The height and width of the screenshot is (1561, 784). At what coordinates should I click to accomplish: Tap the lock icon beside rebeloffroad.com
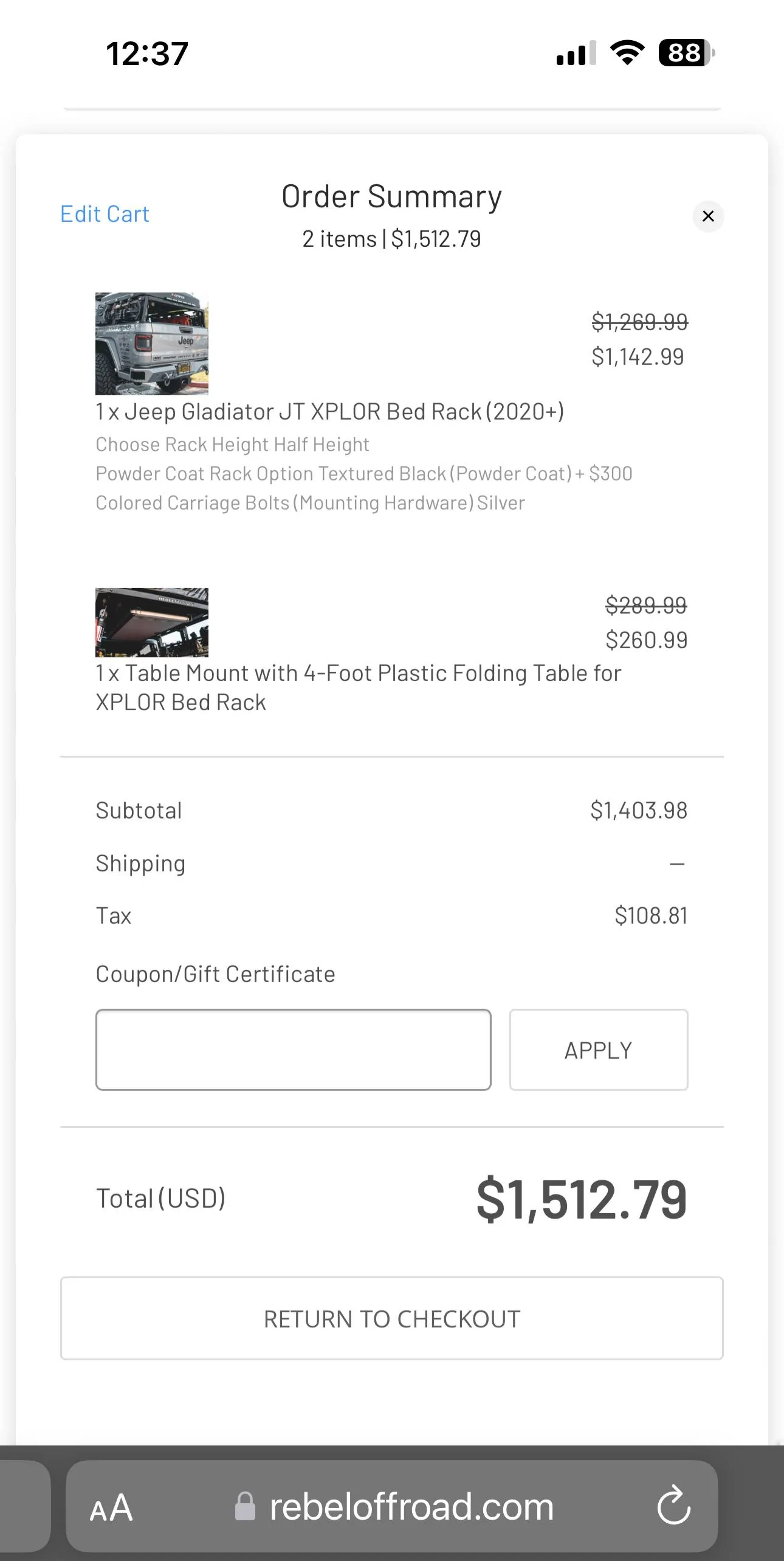coord(245,1506)
